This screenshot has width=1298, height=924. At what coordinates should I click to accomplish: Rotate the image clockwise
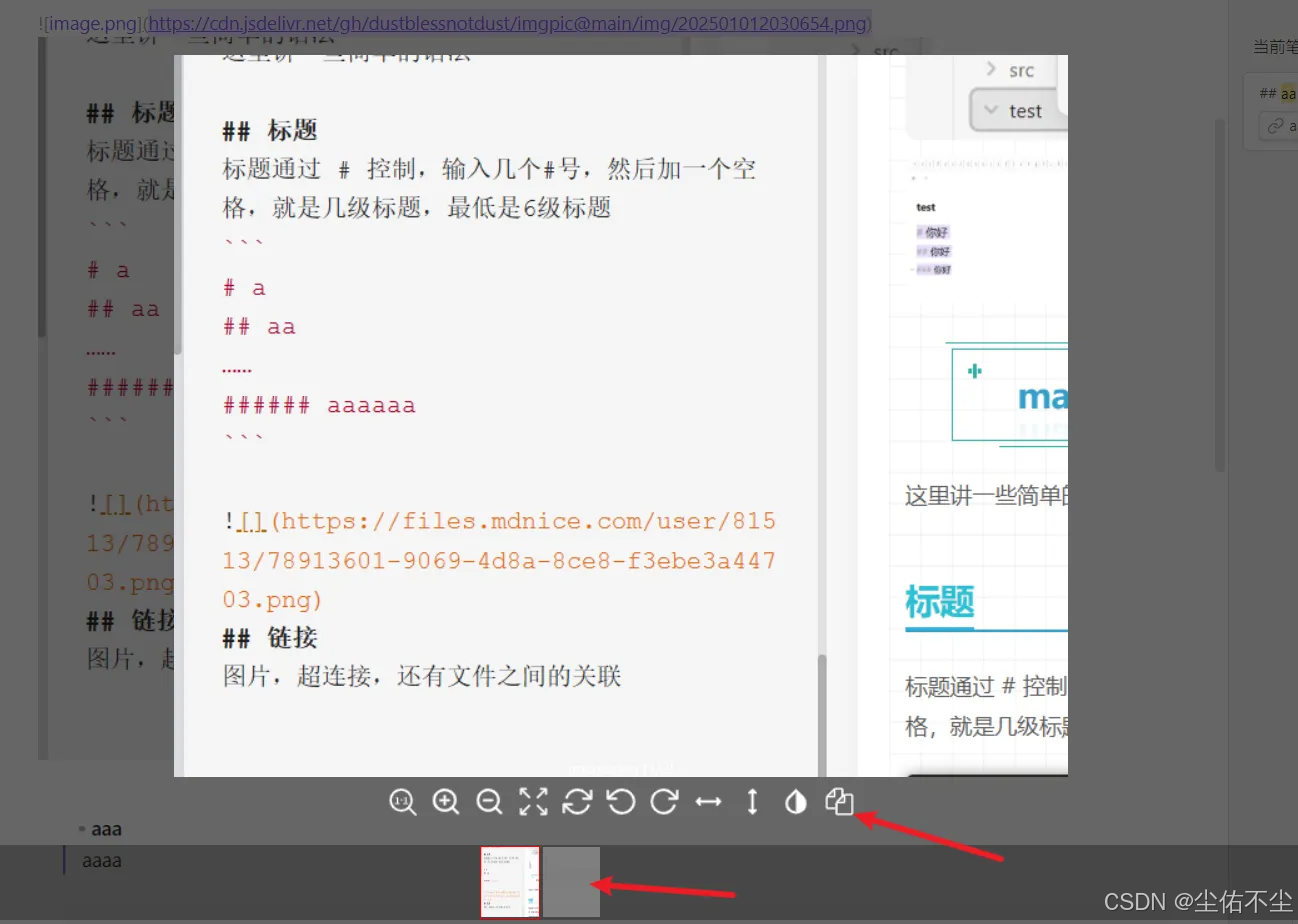(x=665, y=802)
